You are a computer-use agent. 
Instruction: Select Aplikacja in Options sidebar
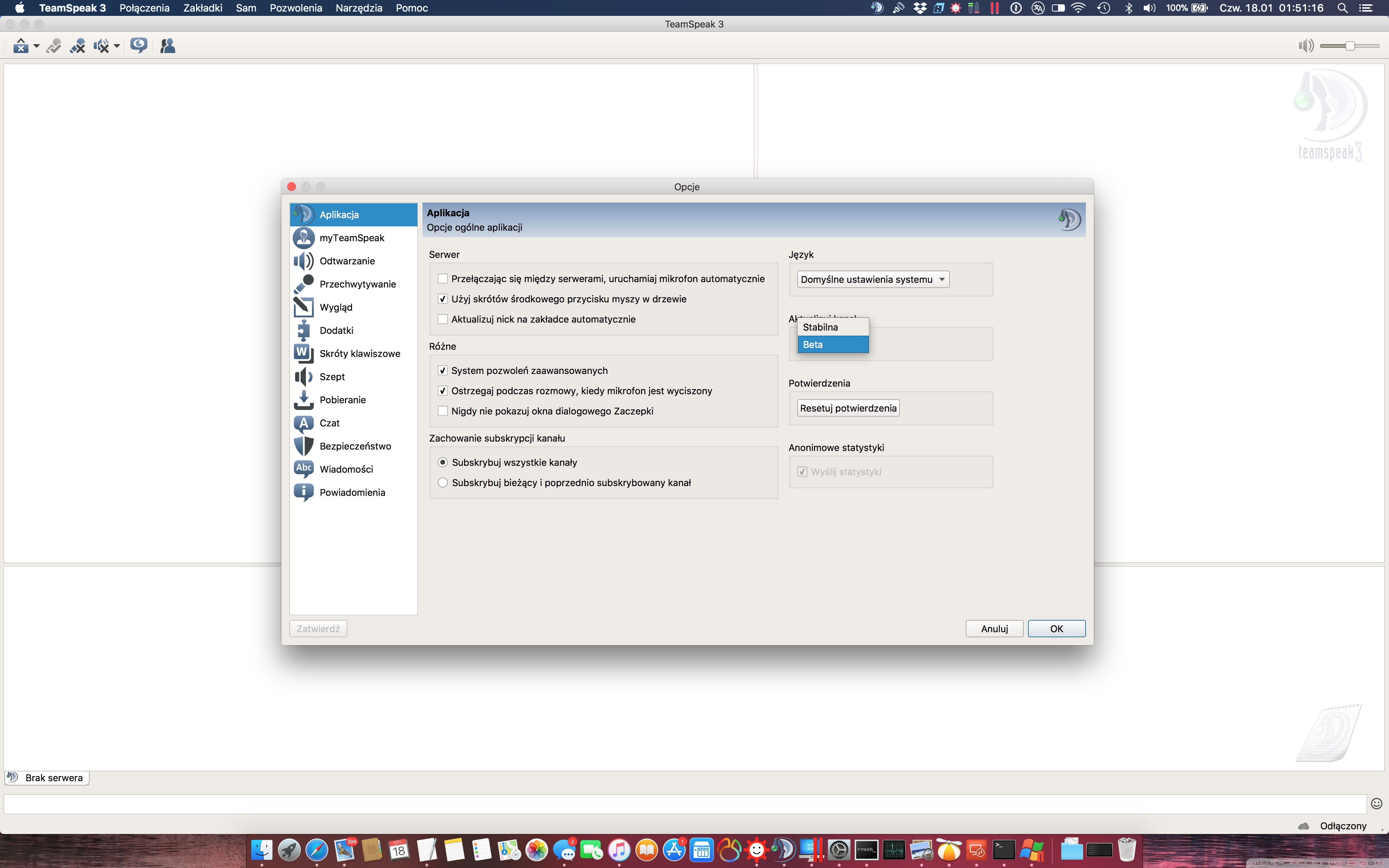(x=353, y=215)
